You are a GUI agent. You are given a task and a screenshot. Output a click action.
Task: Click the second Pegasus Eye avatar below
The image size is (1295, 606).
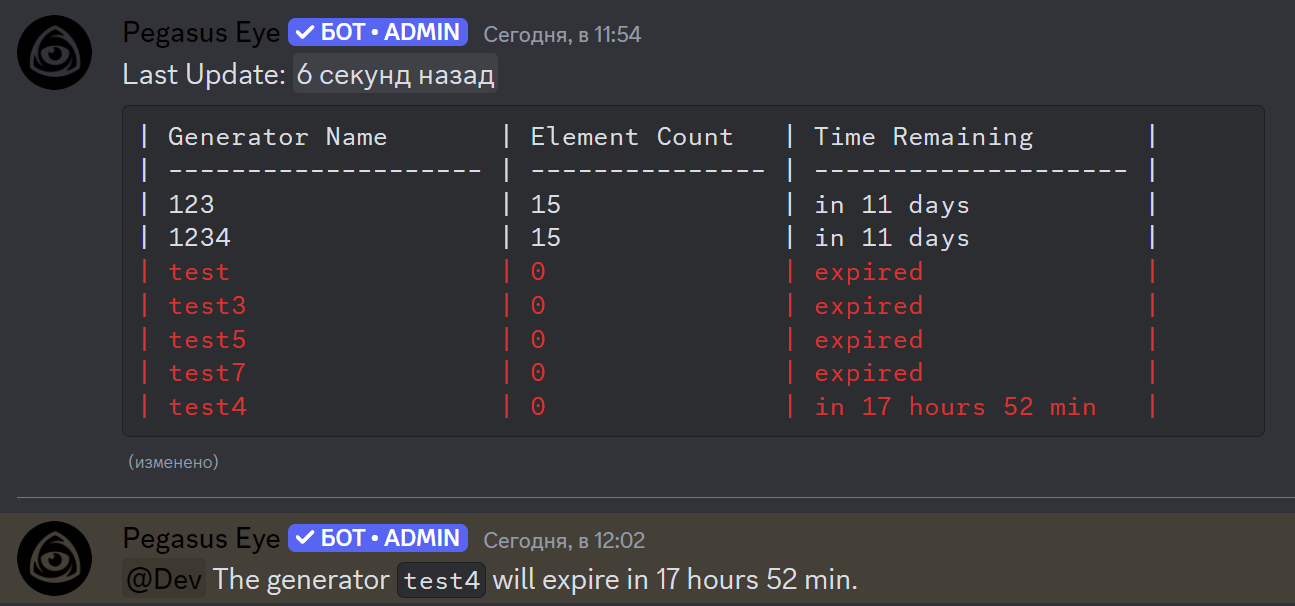pyautogui.click(x=54, y=558)
